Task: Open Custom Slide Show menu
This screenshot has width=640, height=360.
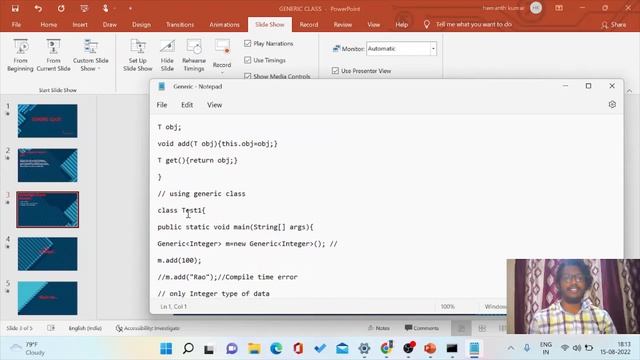Action: point(91,55)
